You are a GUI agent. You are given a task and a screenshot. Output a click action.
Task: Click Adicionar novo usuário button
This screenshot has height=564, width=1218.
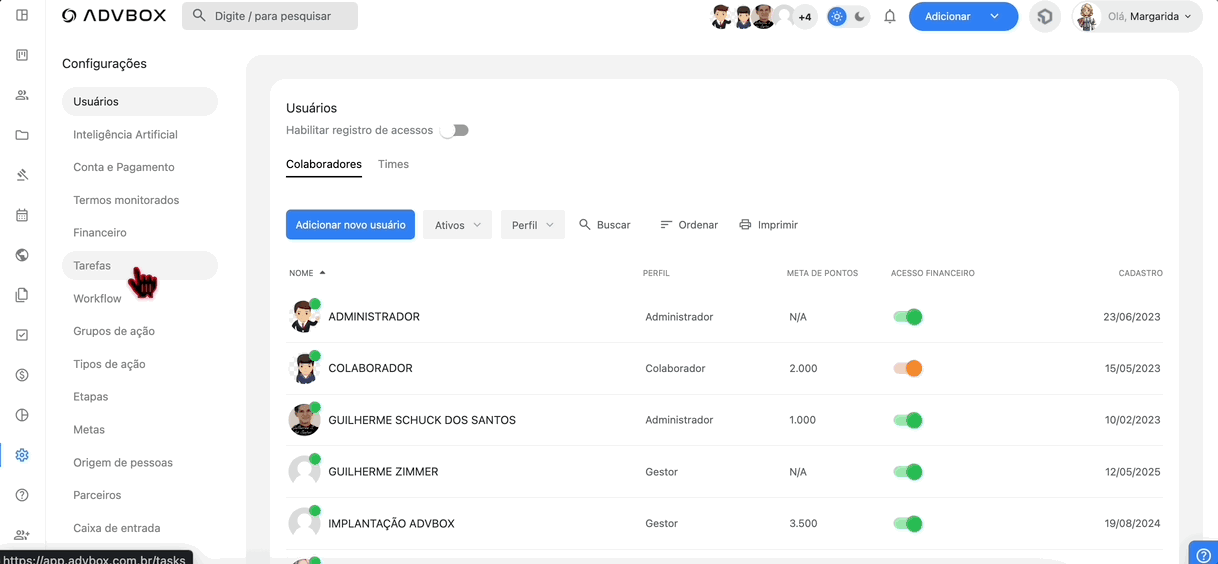point(350,225)
